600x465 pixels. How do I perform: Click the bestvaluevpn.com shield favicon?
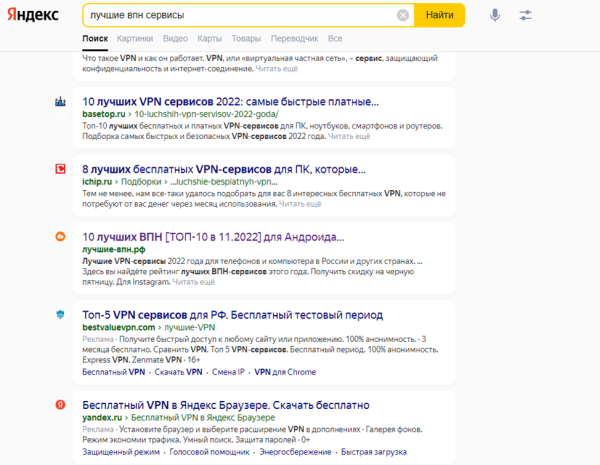60,314
